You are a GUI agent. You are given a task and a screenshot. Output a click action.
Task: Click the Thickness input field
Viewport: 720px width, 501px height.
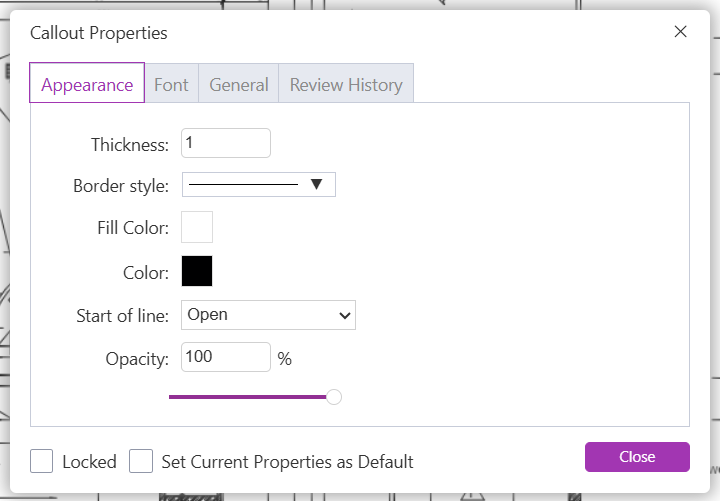(226, 143)
